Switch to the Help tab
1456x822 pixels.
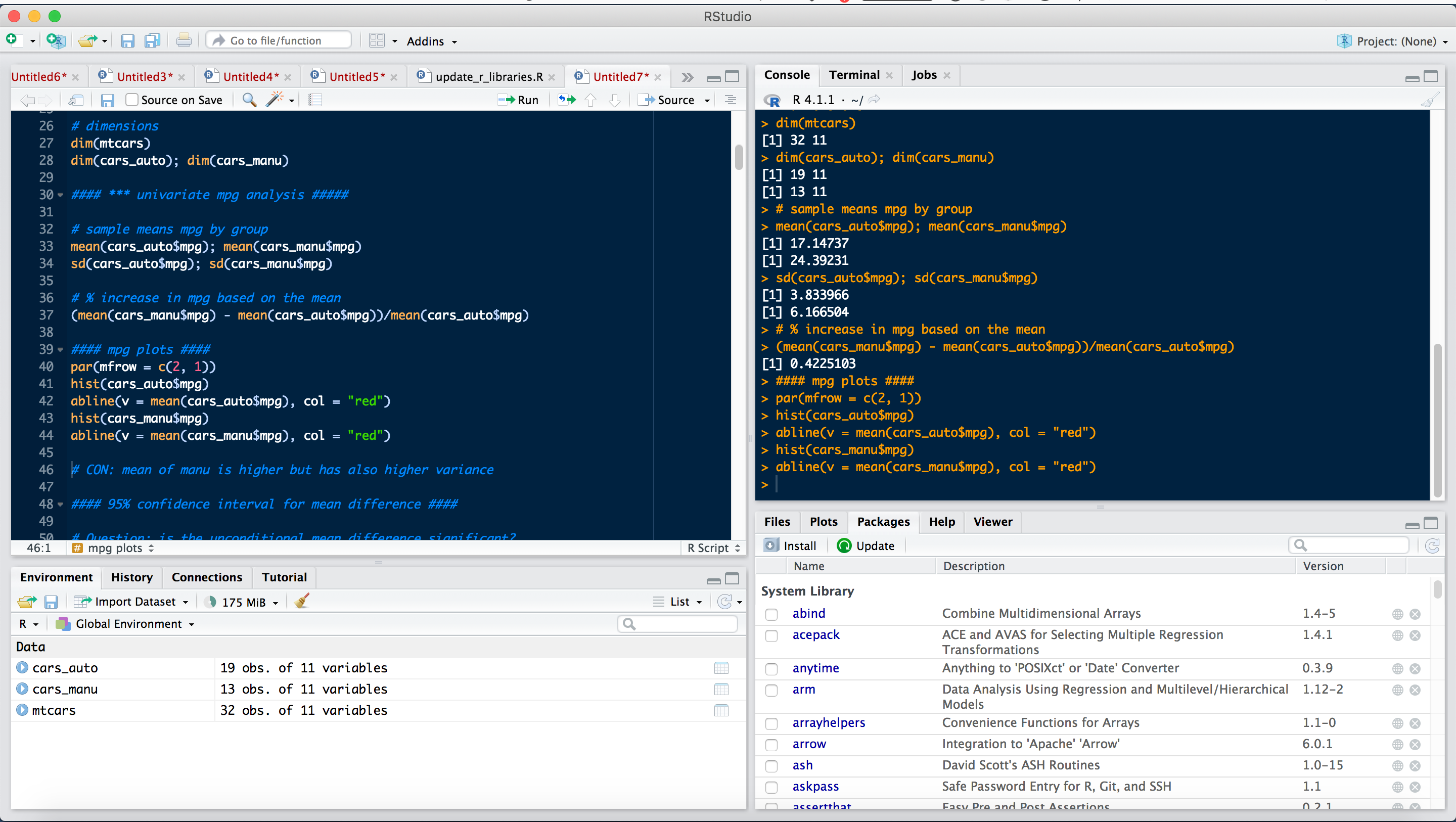[940, 522]
